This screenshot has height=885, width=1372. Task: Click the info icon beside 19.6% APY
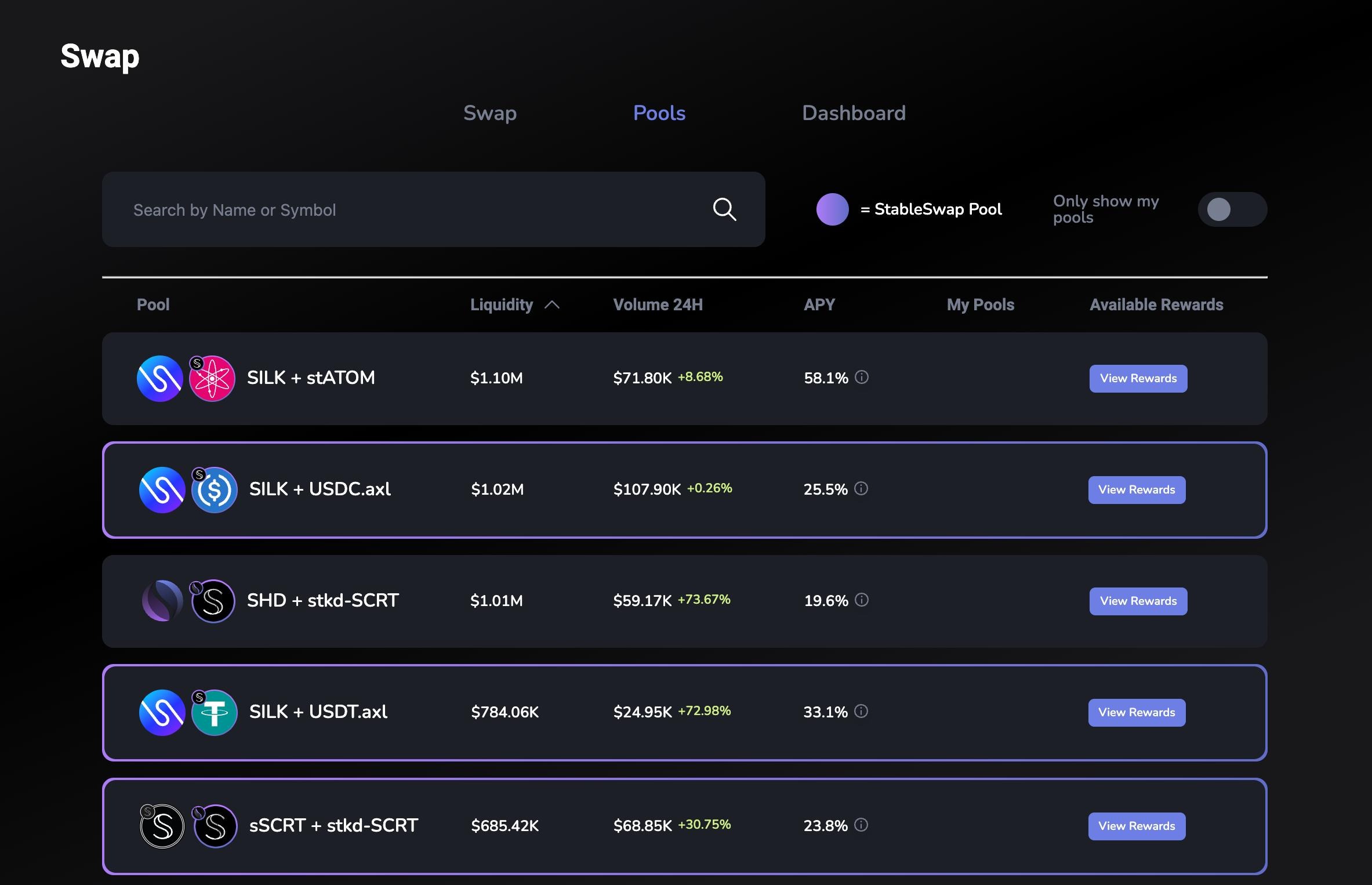[x=862, y=600]
